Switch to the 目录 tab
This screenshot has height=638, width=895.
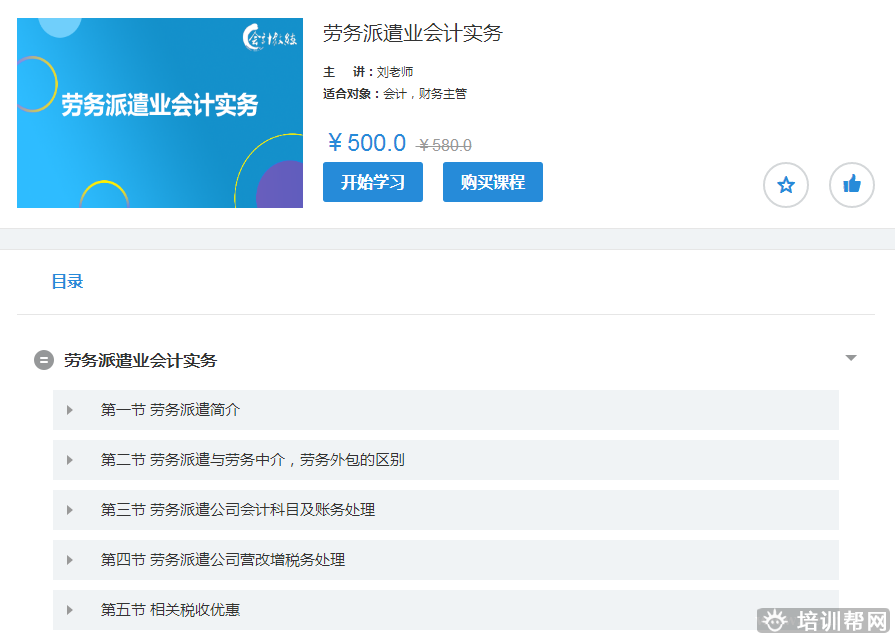pos(67,282)
